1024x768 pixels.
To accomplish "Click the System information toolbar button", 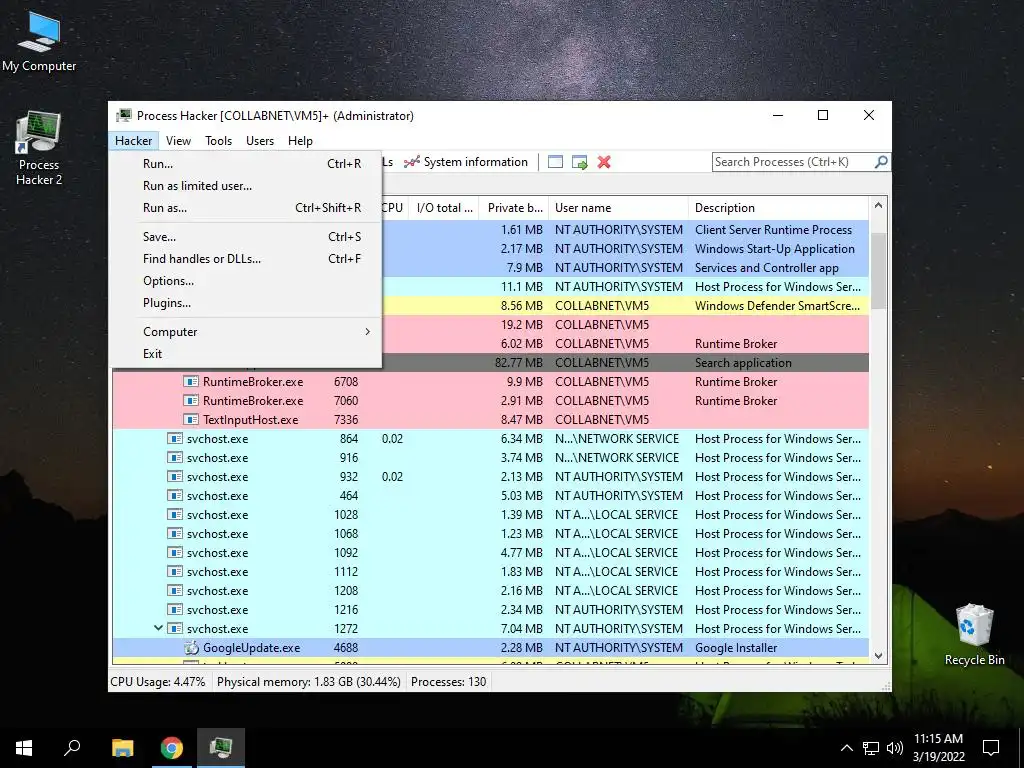I will (x=466, y=162).
